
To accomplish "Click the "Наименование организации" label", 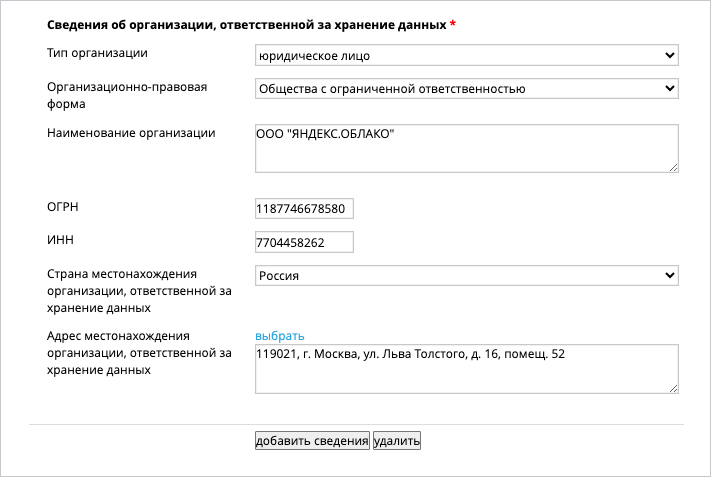I will point(131,133).
